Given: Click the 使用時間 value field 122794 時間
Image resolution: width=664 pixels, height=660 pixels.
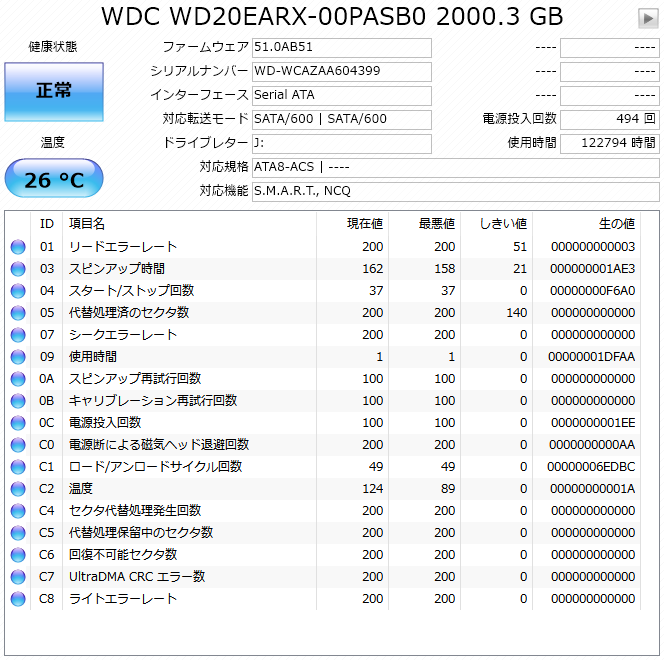Looking at the screenshot, I should tap(609, 143).
